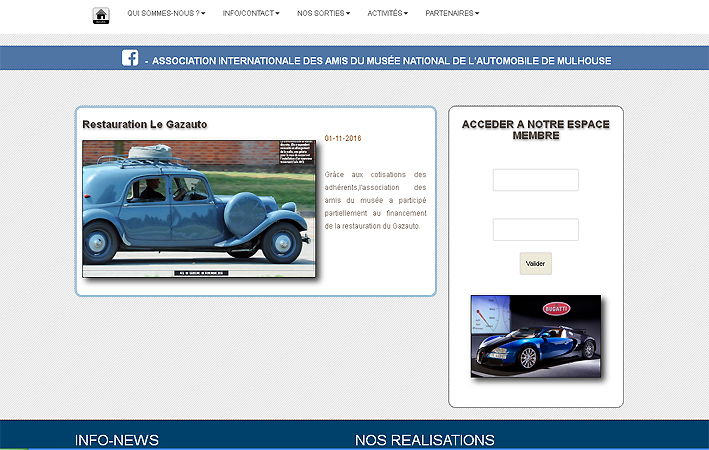Expand the Qui sommes-nous menu
709x450 pixels.
(166, 14)
